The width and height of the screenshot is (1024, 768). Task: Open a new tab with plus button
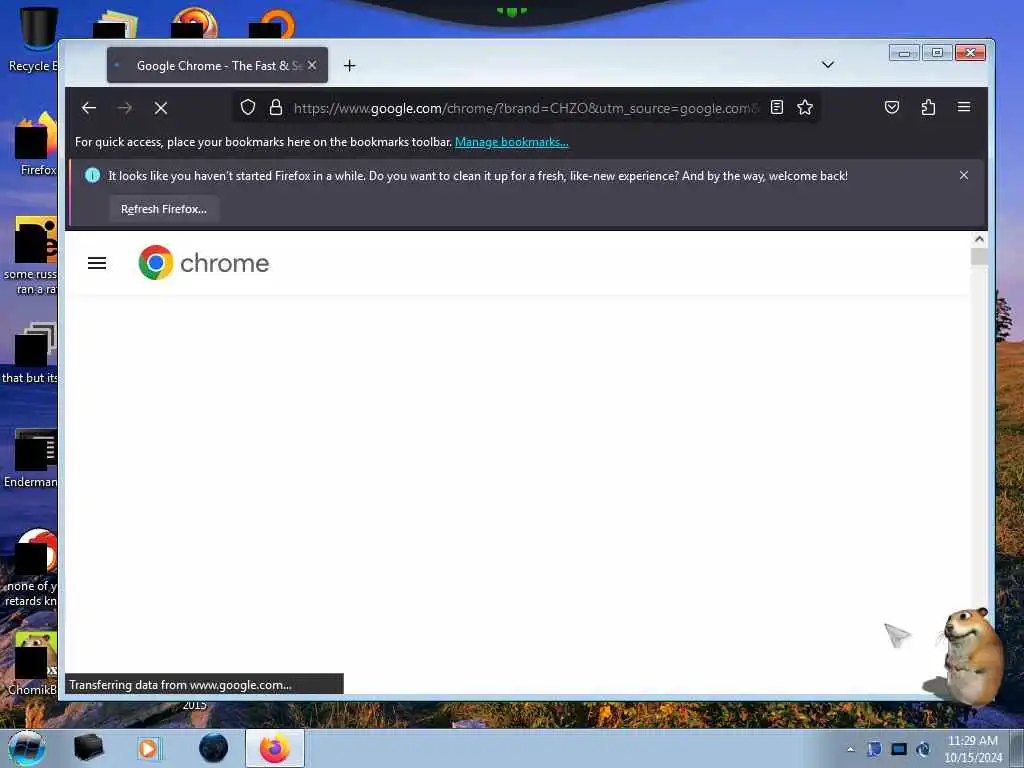(x=349, y=65)
